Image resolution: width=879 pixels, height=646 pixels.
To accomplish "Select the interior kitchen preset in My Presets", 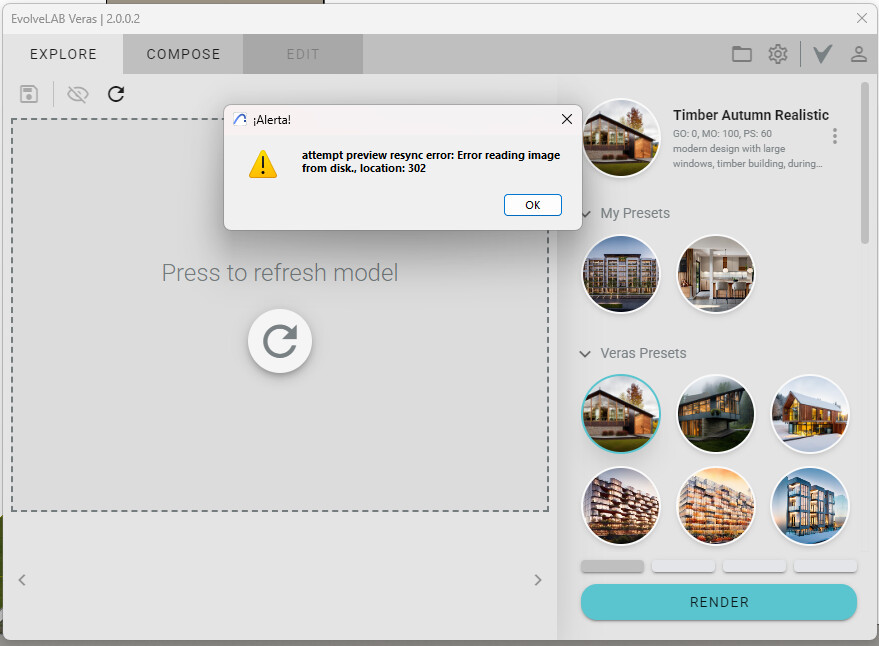I will pyautogui.click(x=715, y=274).
